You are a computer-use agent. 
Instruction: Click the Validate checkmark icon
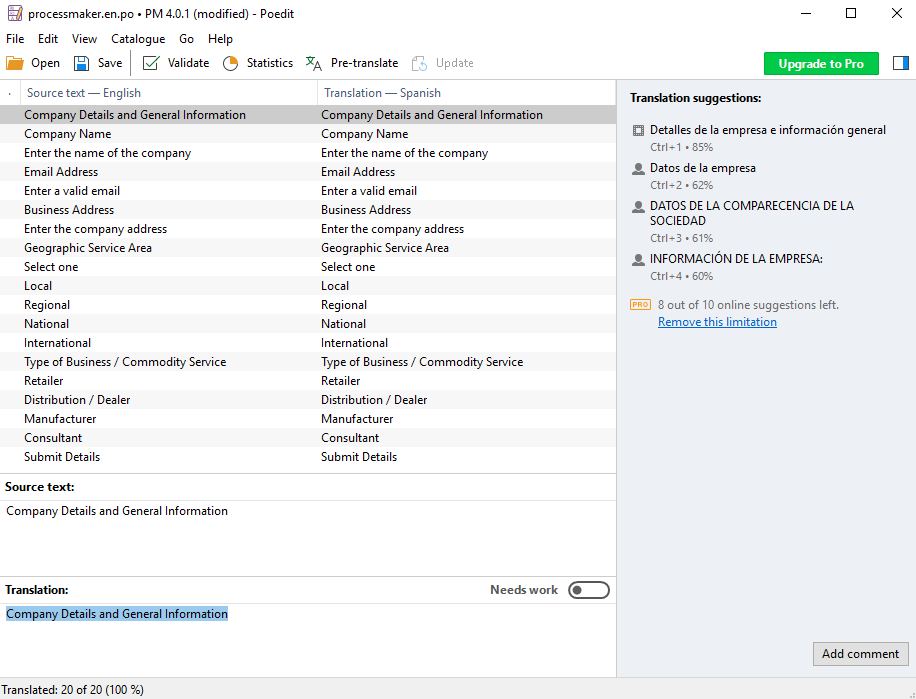(151, 63)
